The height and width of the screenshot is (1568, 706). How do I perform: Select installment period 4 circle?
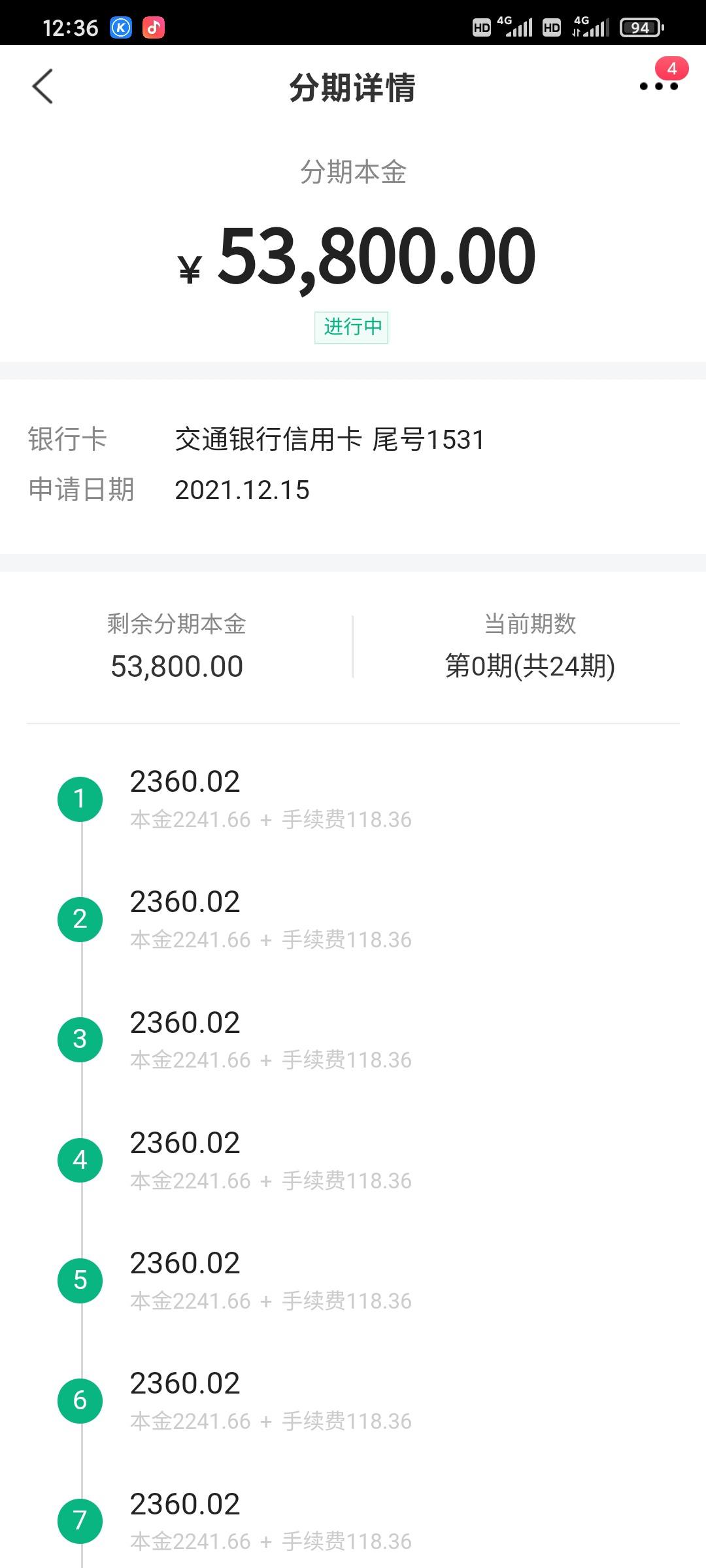[x=80, y=1160]
